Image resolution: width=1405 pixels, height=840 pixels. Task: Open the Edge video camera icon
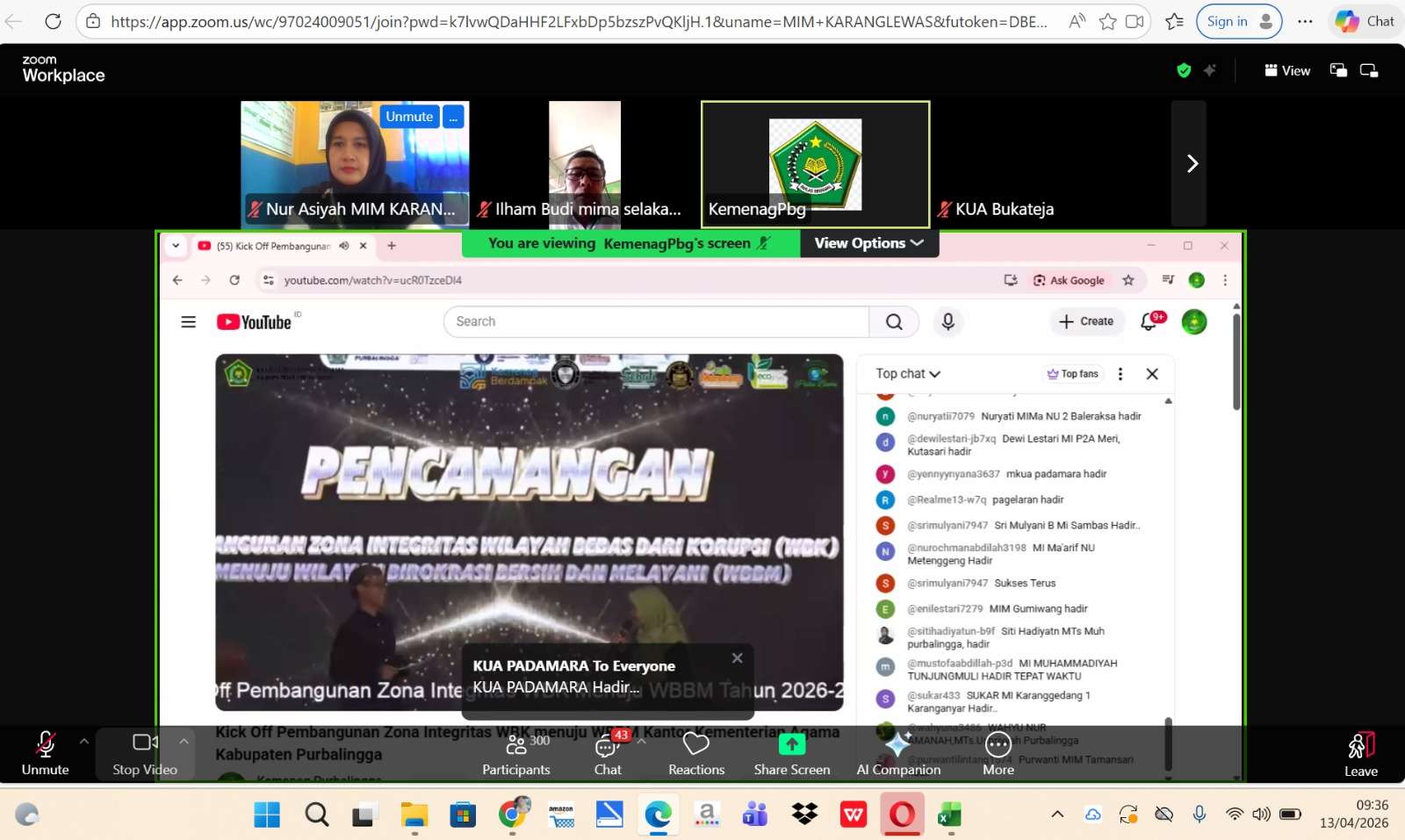(1135, 21)
